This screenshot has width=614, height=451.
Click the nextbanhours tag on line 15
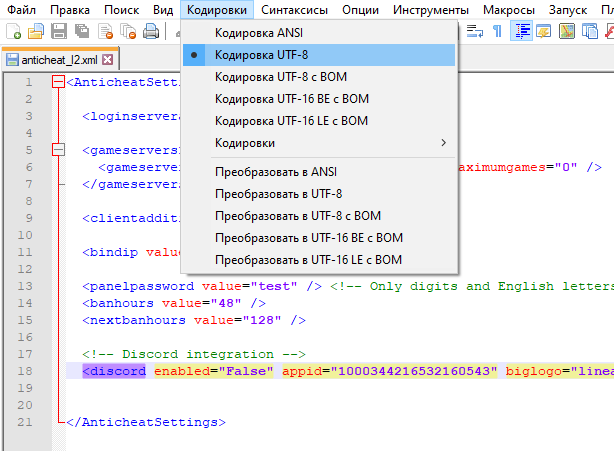pos(134,320)
